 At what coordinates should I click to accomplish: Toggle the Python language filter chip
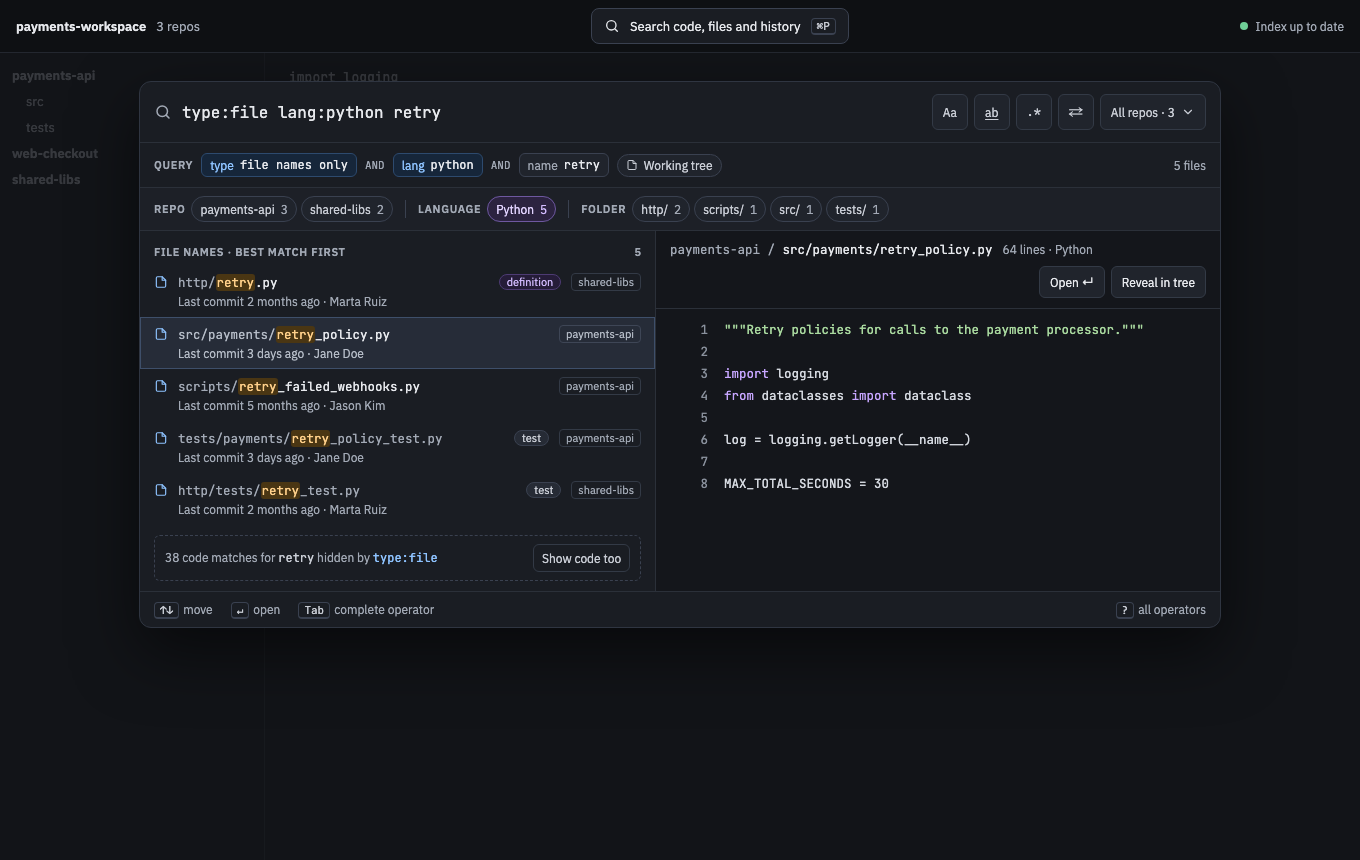(522, 209)
